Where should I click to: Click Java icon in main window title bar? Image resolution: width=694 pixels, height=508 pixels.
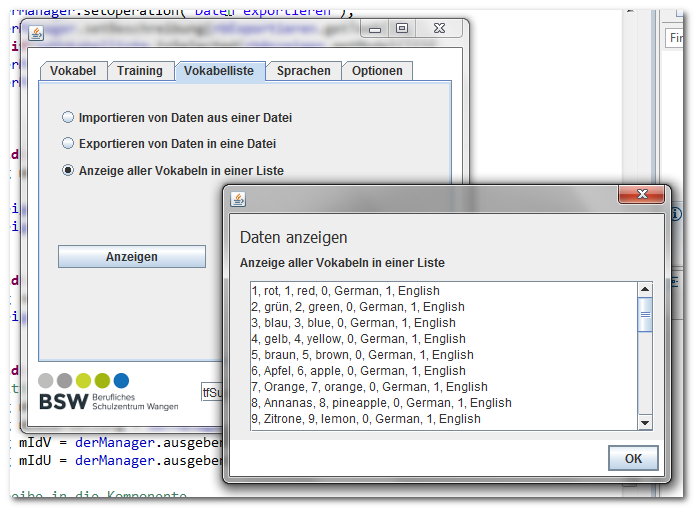tap(36, 33)
